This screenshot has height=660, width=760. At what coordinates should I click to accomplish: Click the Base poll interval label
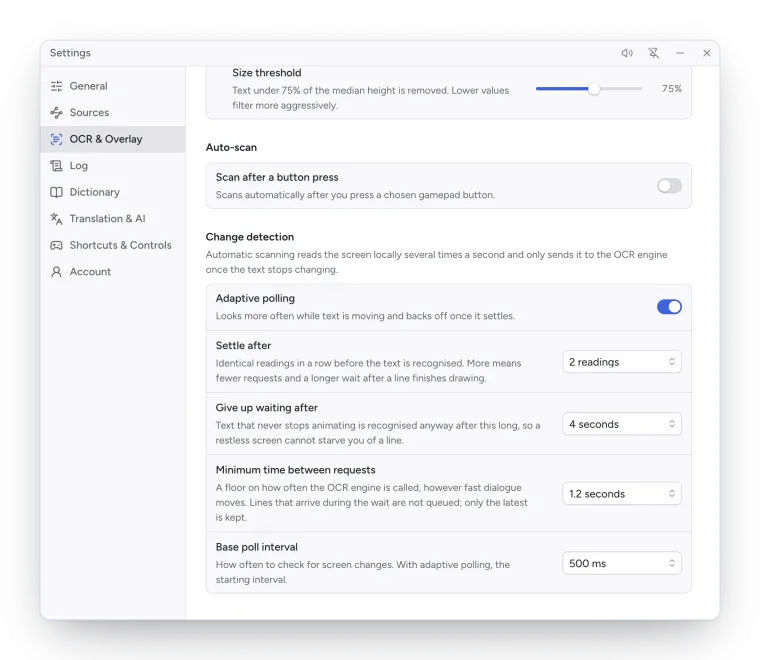click(256, 547)
